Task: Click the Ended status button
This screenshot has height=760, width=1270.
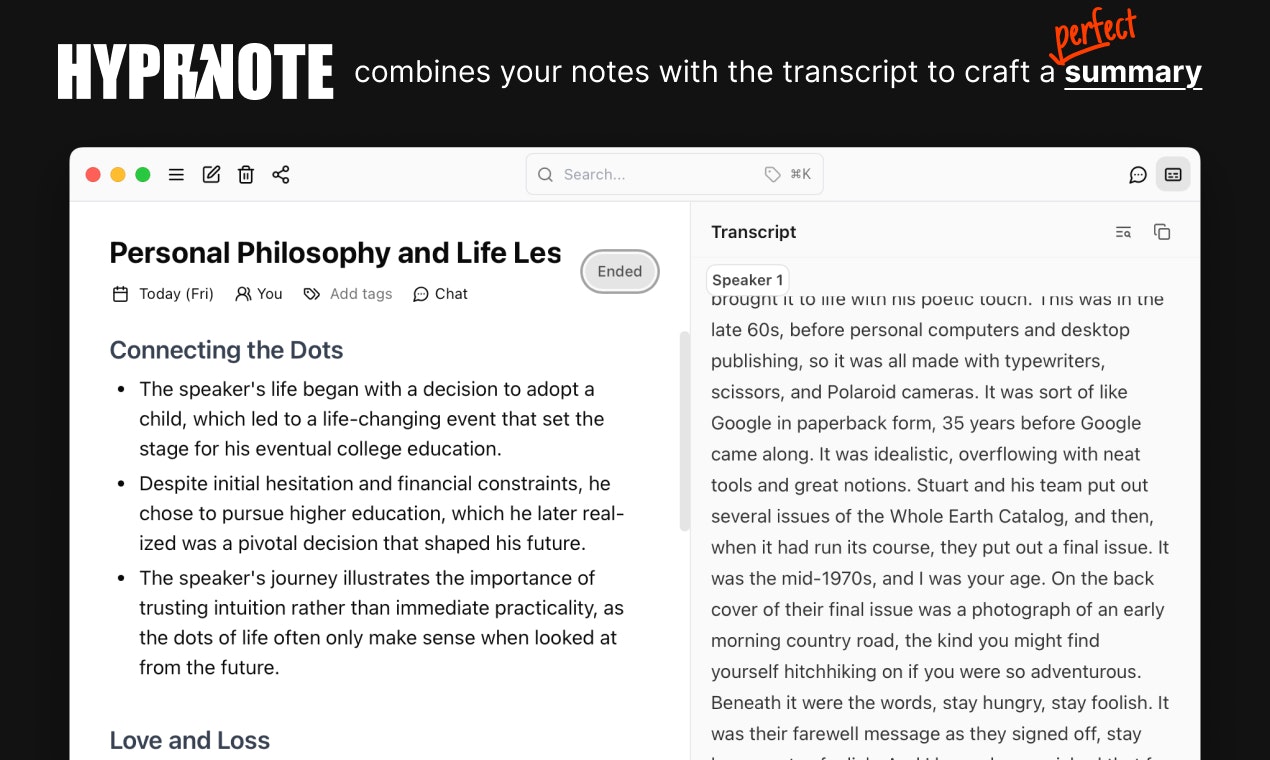Action: pos(620,271)
